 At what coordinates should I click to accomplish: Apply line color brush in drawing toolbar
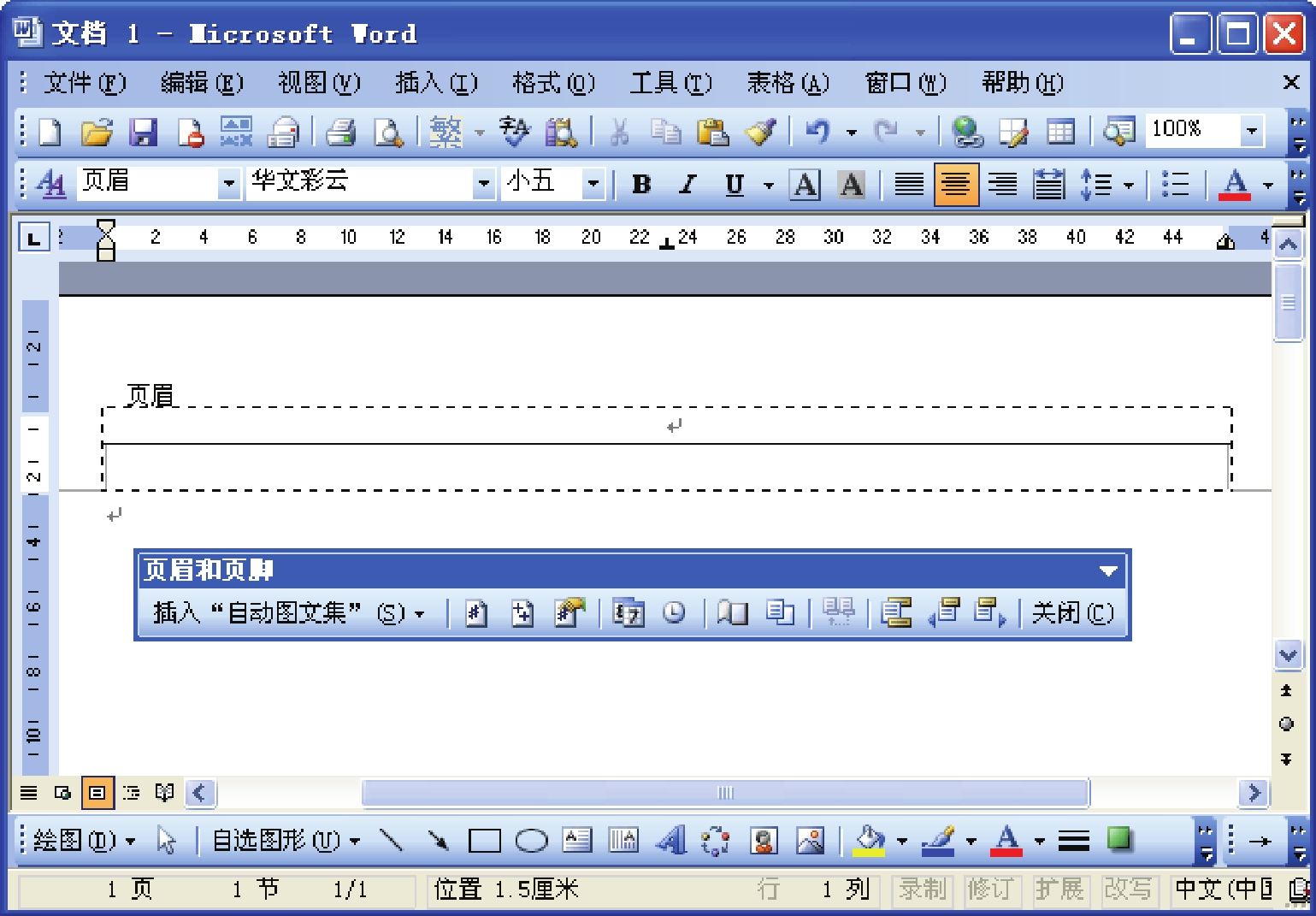(939, 841)
